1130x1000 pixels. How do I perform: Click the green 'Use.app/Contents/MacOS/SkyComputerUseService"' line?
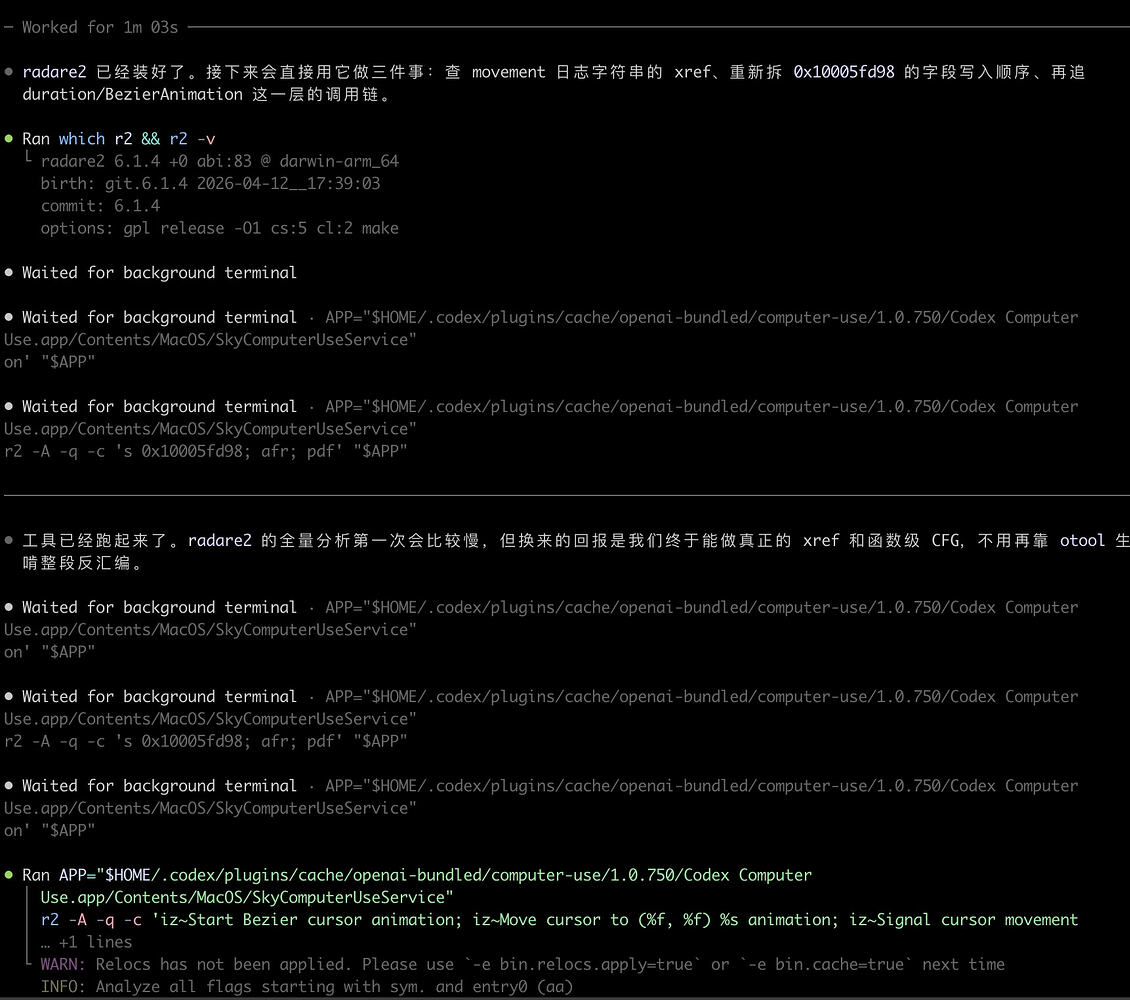point(246,897)
